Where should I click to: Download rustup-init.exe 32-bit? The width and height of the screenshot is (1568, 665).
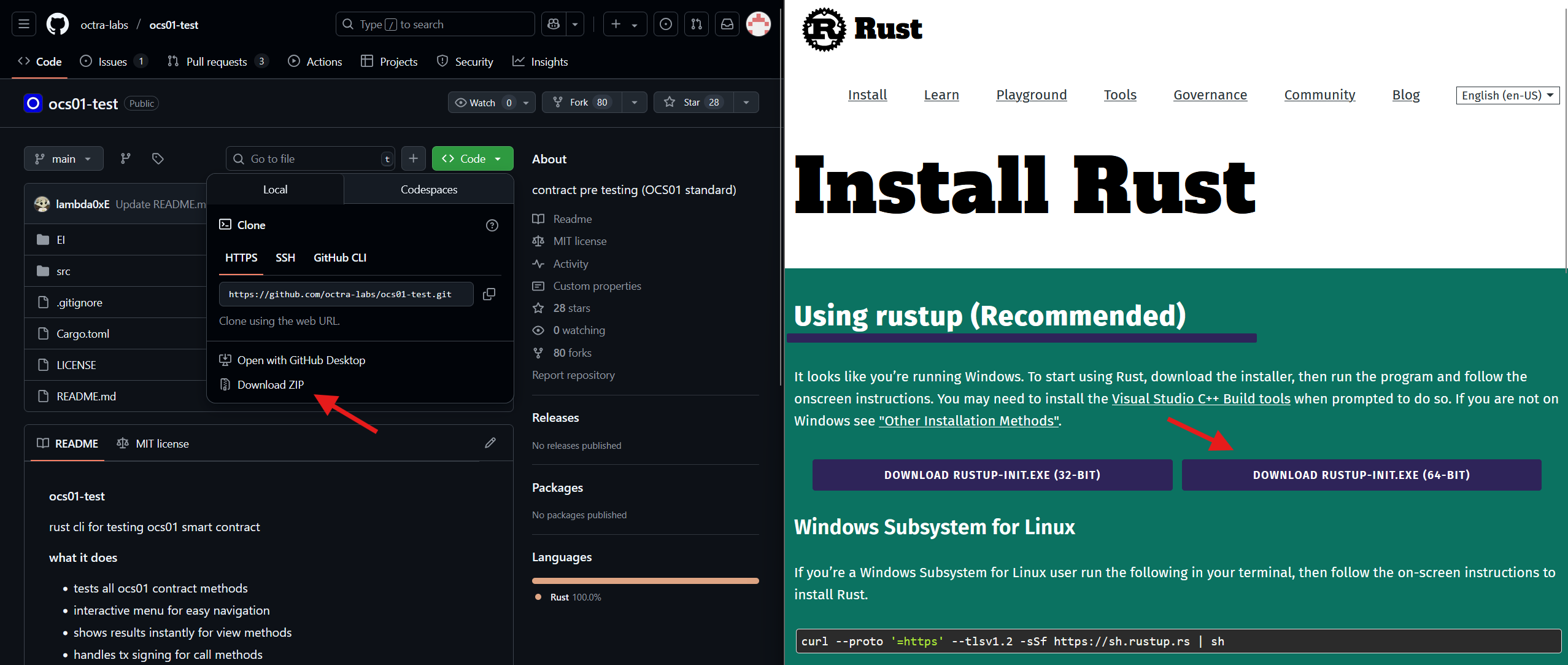(992, 475)
